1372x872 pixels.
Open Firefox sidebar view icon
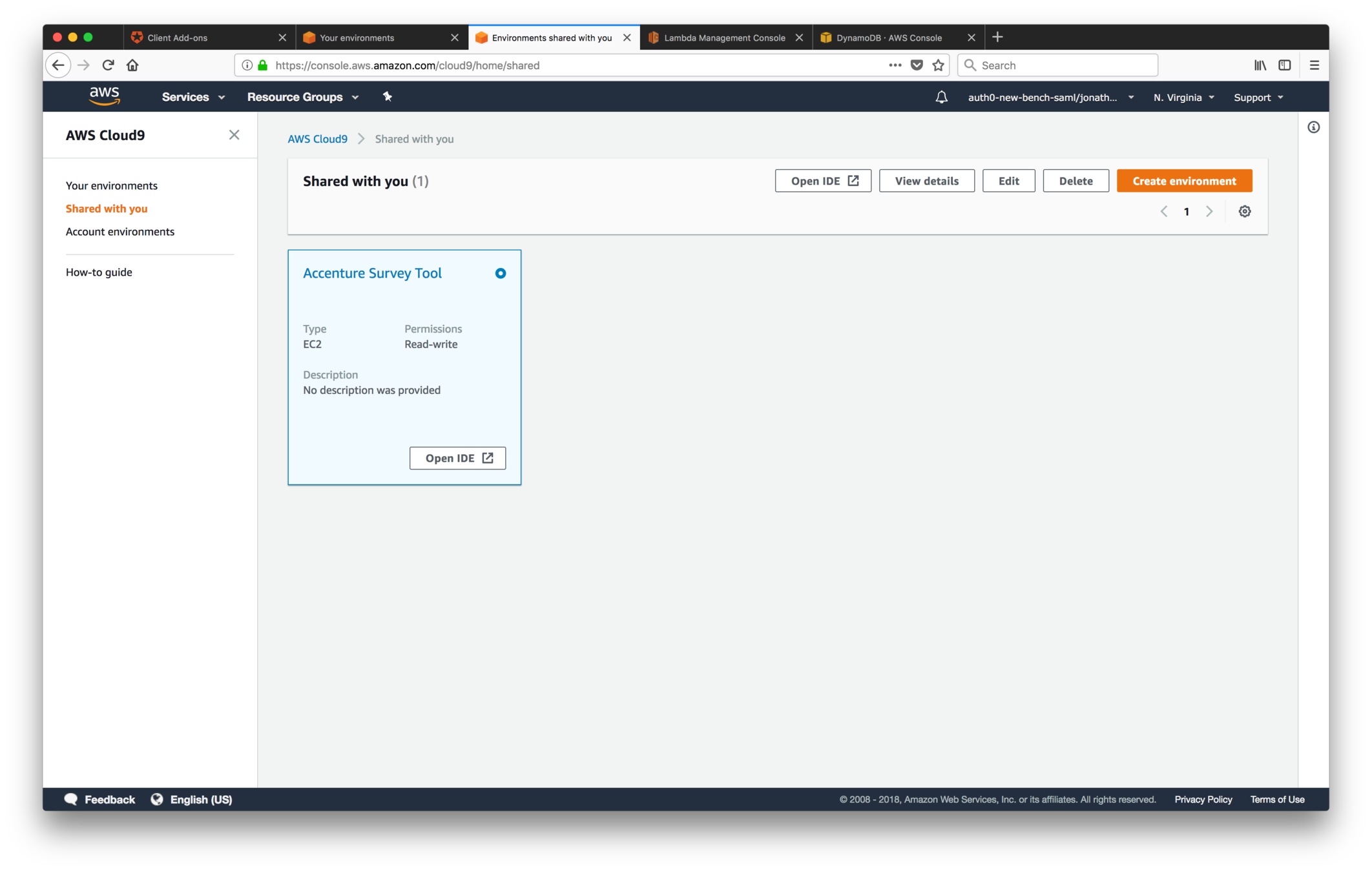coord(1284,65)
